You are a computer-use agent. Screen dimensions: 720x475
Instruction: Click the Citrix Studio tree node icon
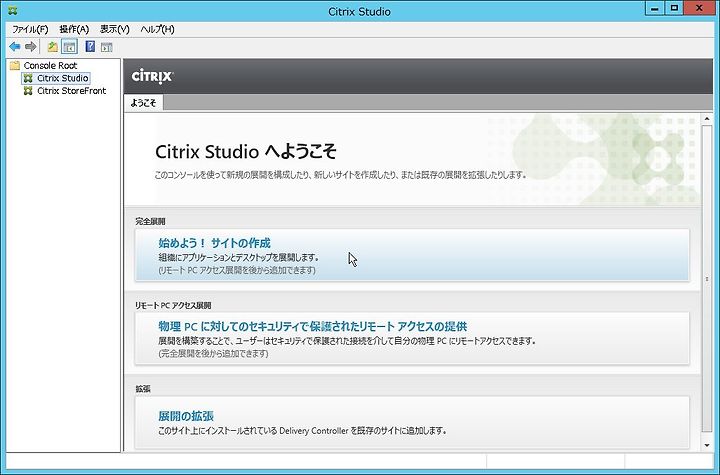pos(28,78)
